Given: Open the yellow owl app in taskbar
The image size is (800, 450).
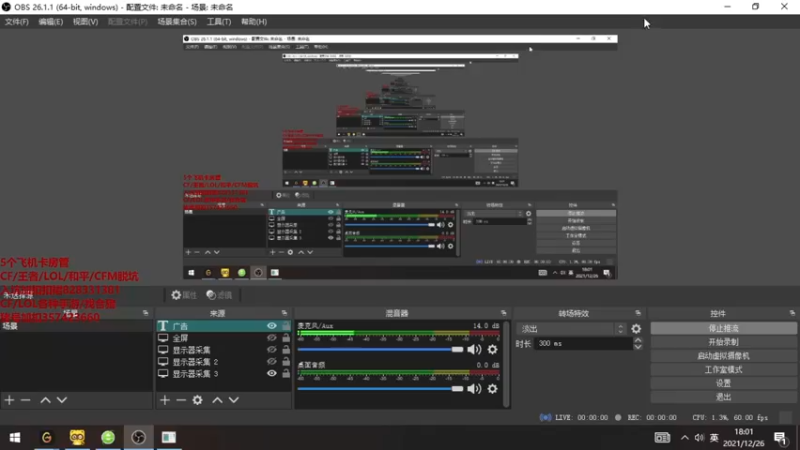Looking at the screenshot, I should coord(77,437).
